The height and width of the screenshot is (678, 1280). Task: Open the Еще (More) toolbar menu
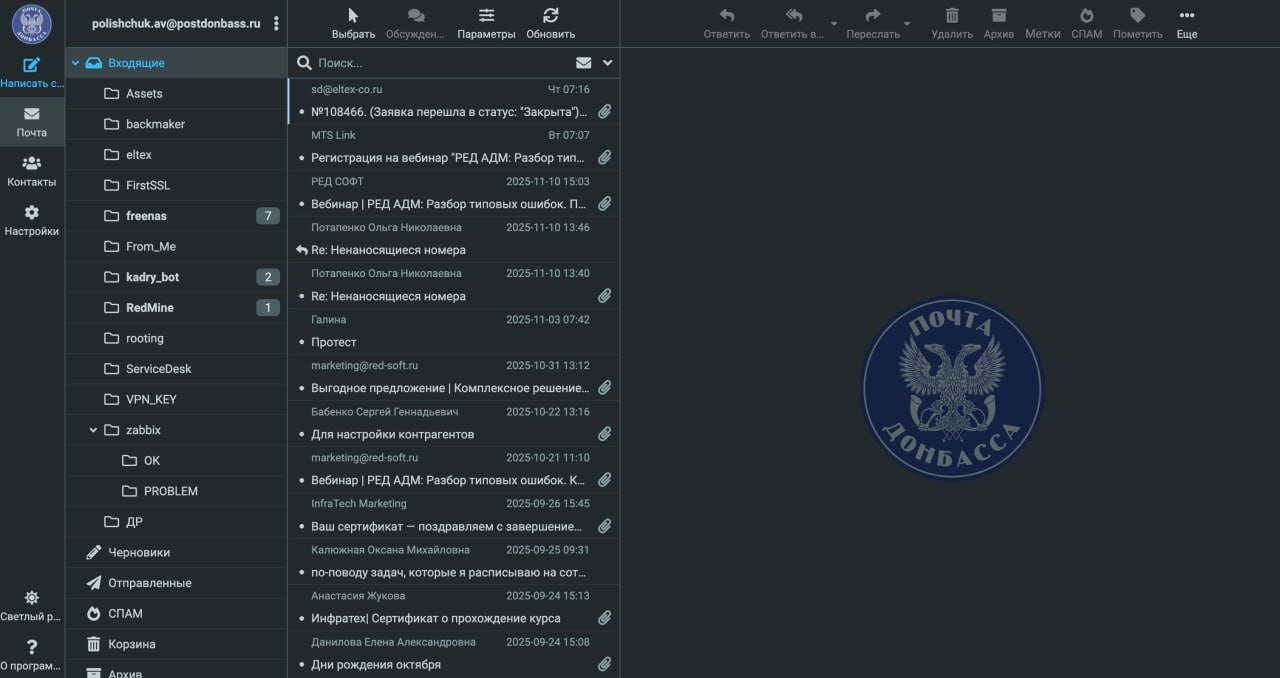coord(1186,16)
